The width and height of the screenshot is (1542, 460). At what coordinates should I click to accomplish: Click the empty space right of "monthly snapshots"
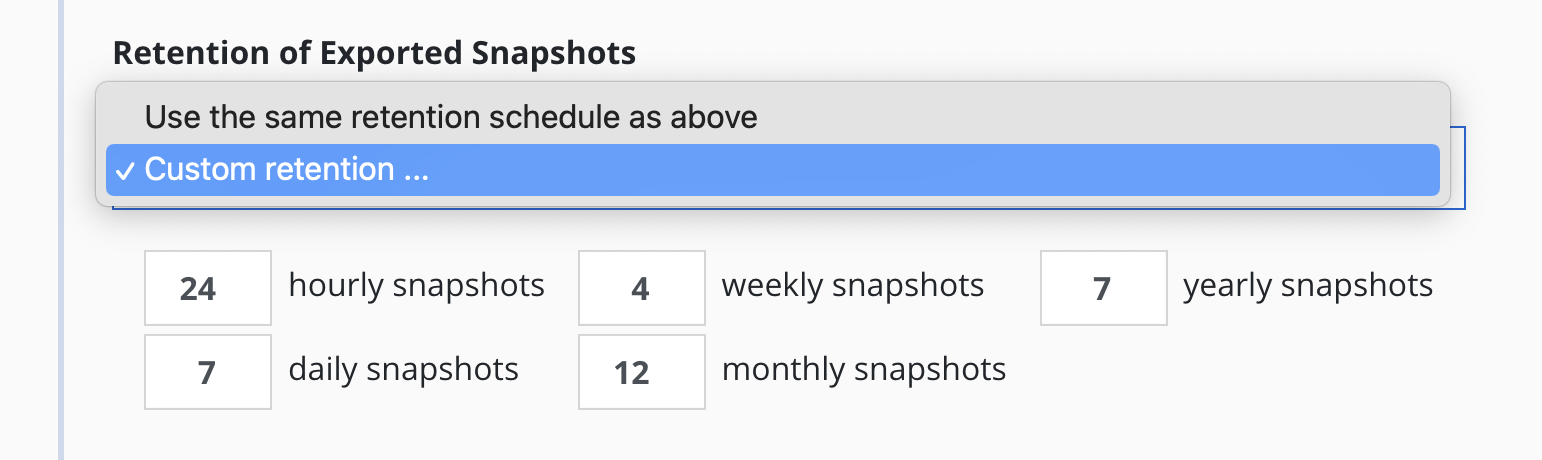tap(1200, 372)
